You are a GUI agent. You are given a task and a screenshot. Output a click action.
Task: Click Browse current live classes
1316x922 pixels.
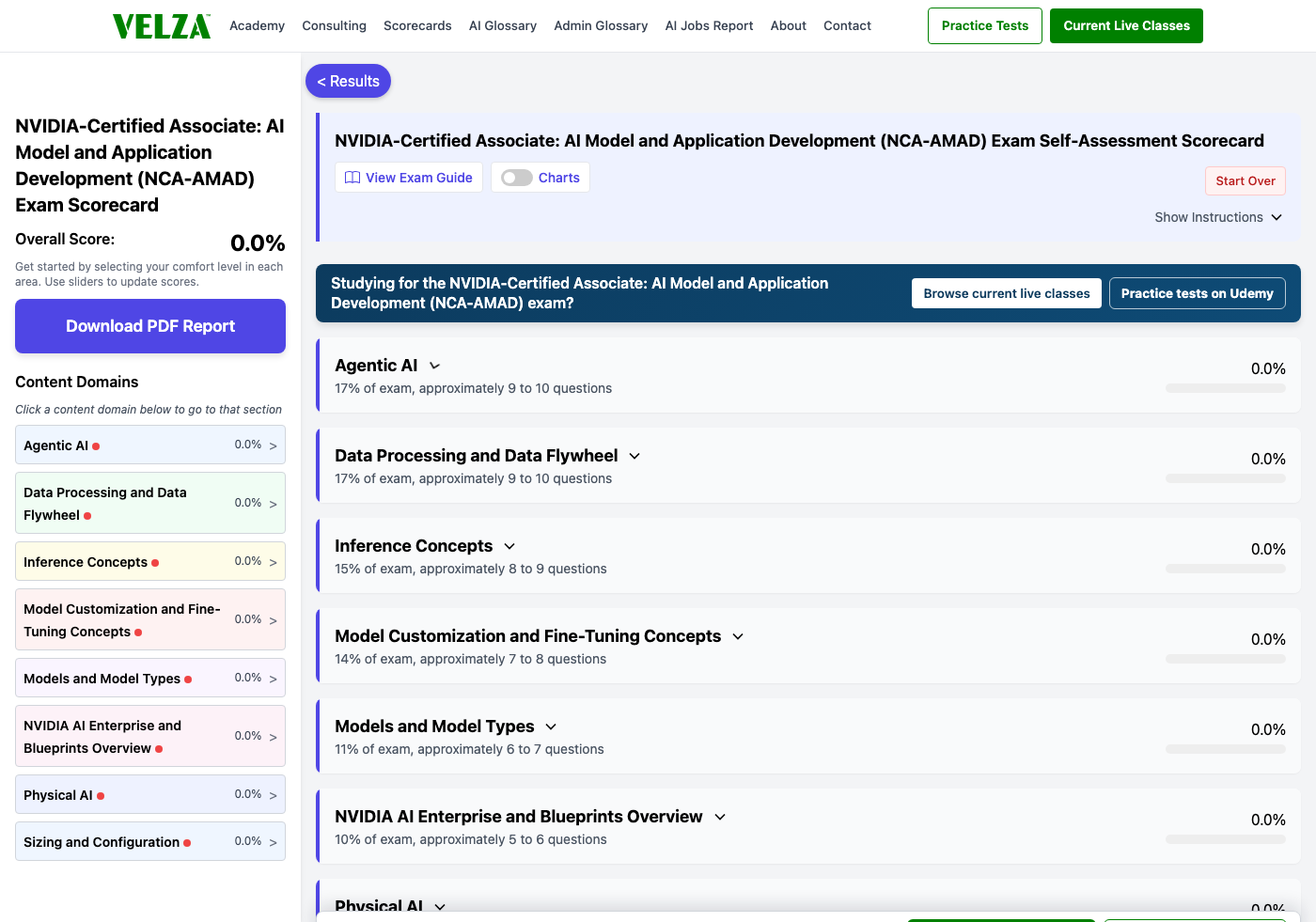coord(1007,293)
